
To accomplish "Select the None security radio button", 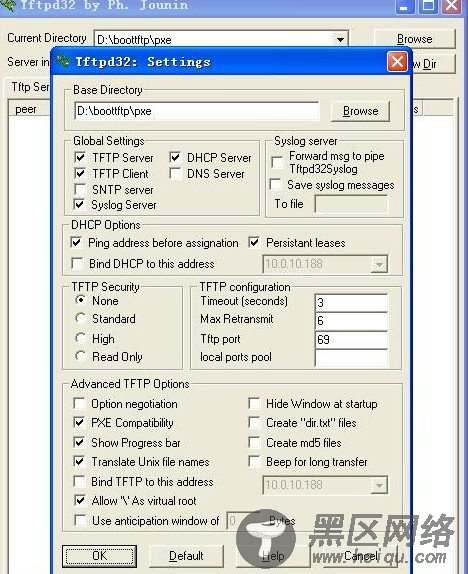I will click(81, 300).
